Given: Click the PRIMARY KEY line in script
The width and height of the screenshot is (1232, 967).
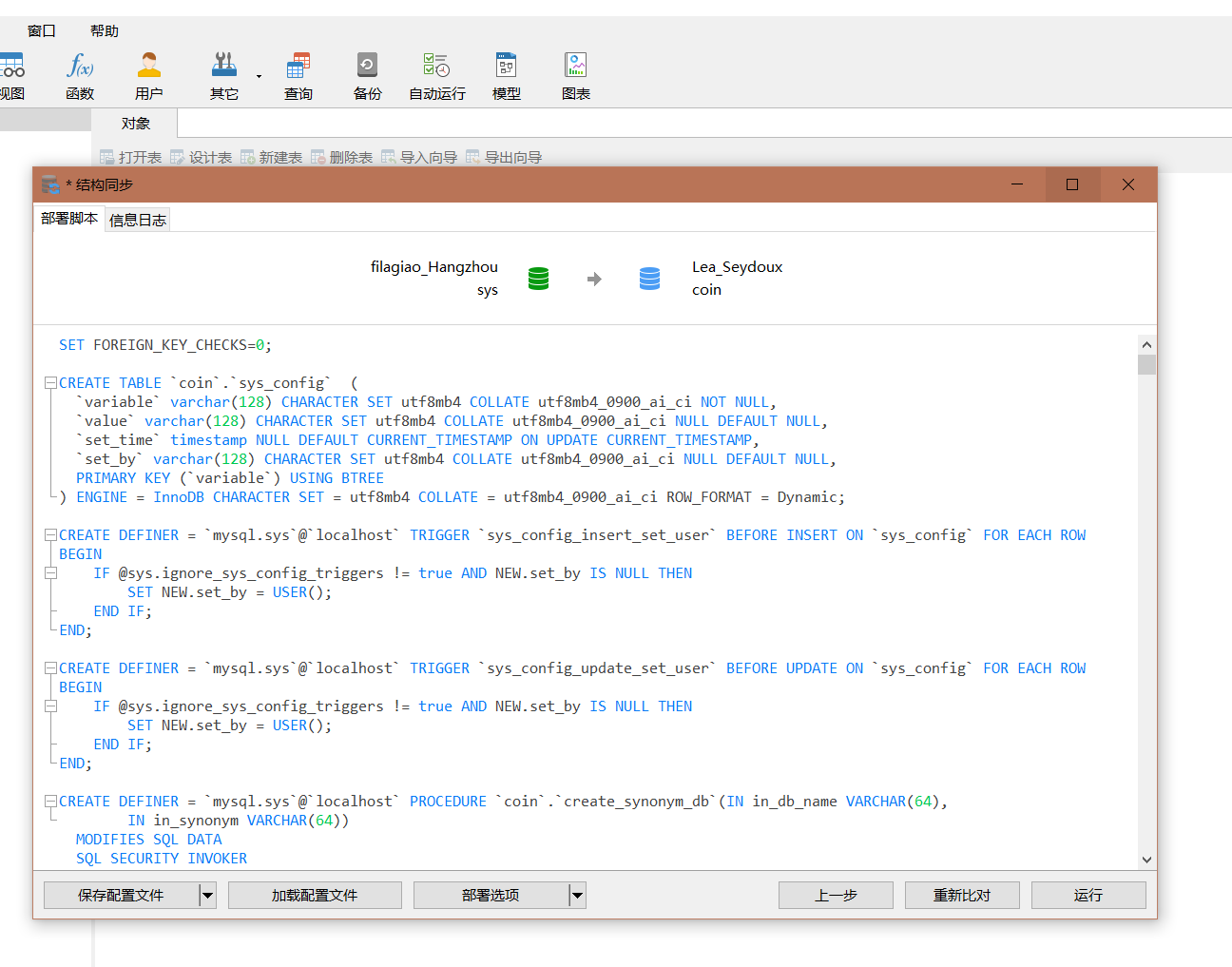Looking at the screenshot, I should tap(230, 478).
